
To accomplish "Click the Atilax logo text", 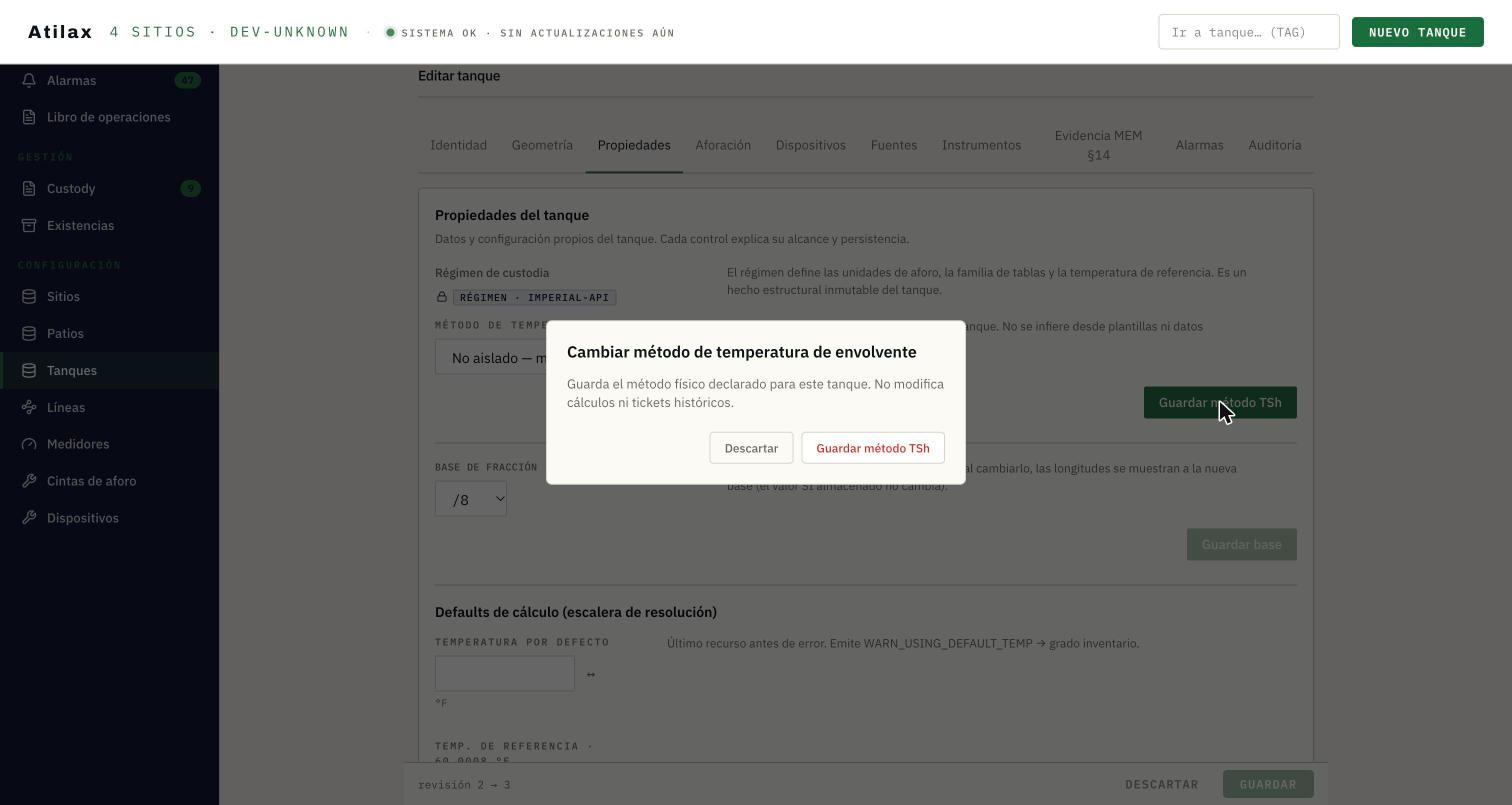I will (60, 32).
